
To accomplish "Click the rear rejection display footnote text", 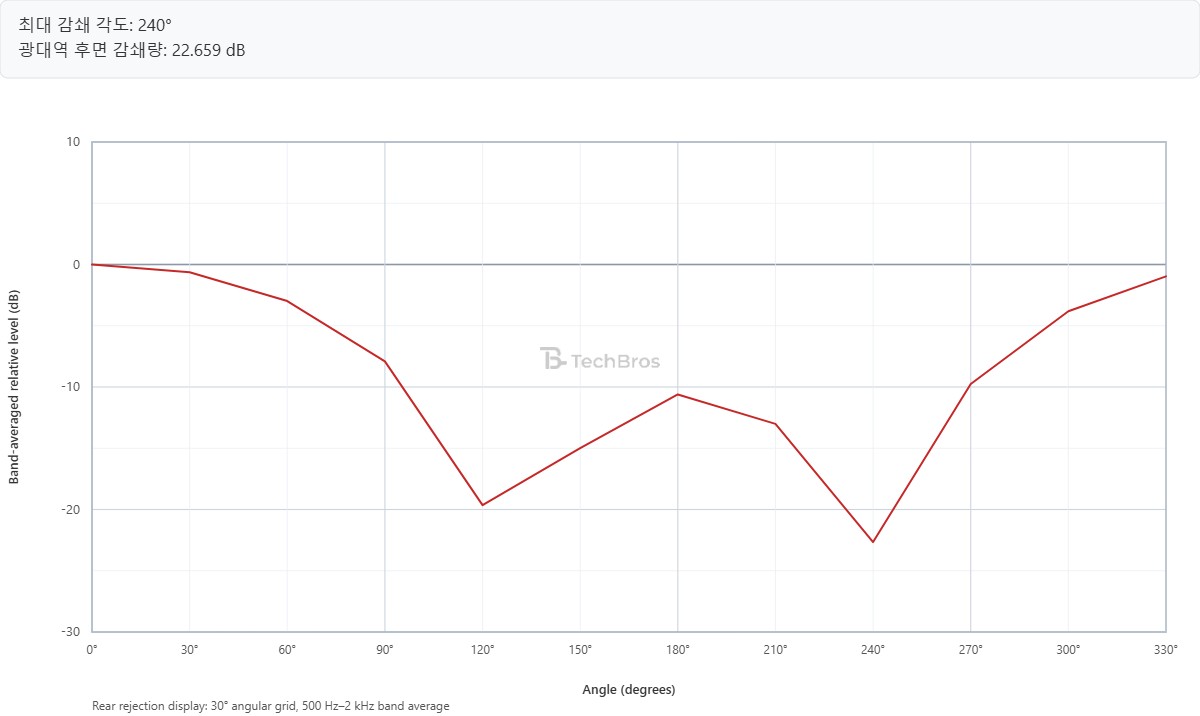I will [x=271, y=706].
